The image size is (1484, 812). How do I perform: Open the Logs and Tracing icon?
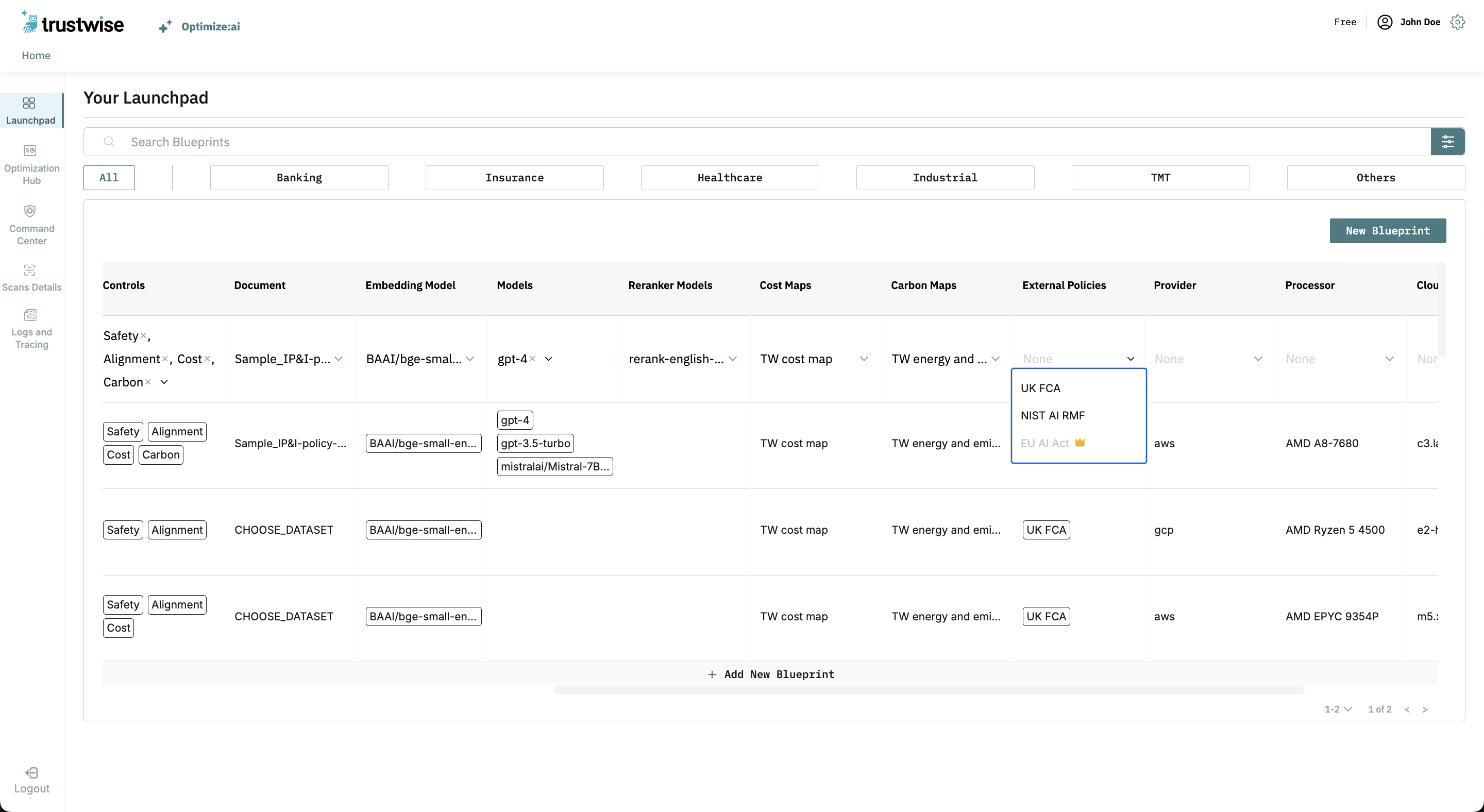coord(30,315)
